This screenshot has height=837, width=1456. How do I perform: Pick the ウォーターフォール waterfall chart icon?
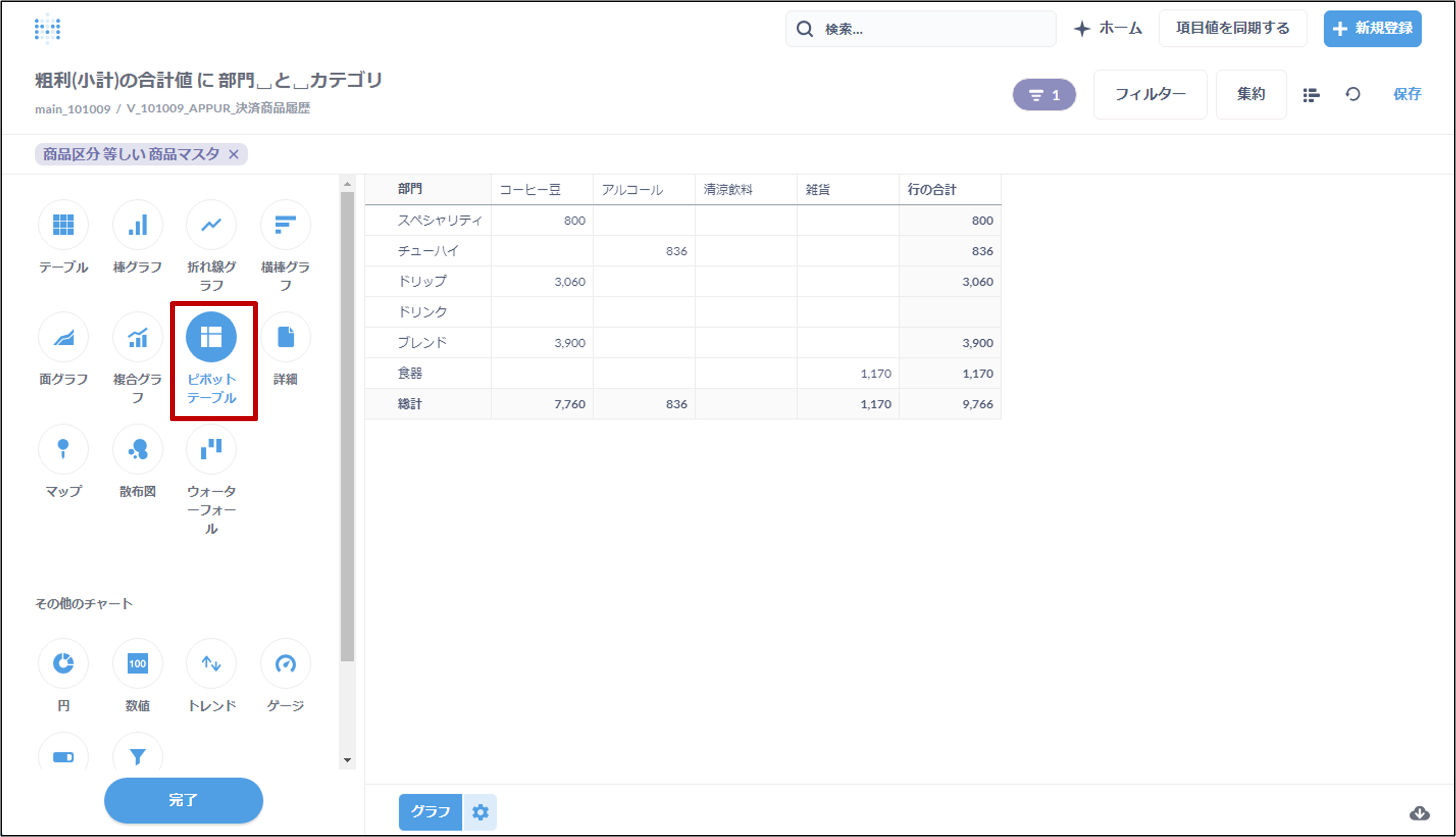[211, 449]
